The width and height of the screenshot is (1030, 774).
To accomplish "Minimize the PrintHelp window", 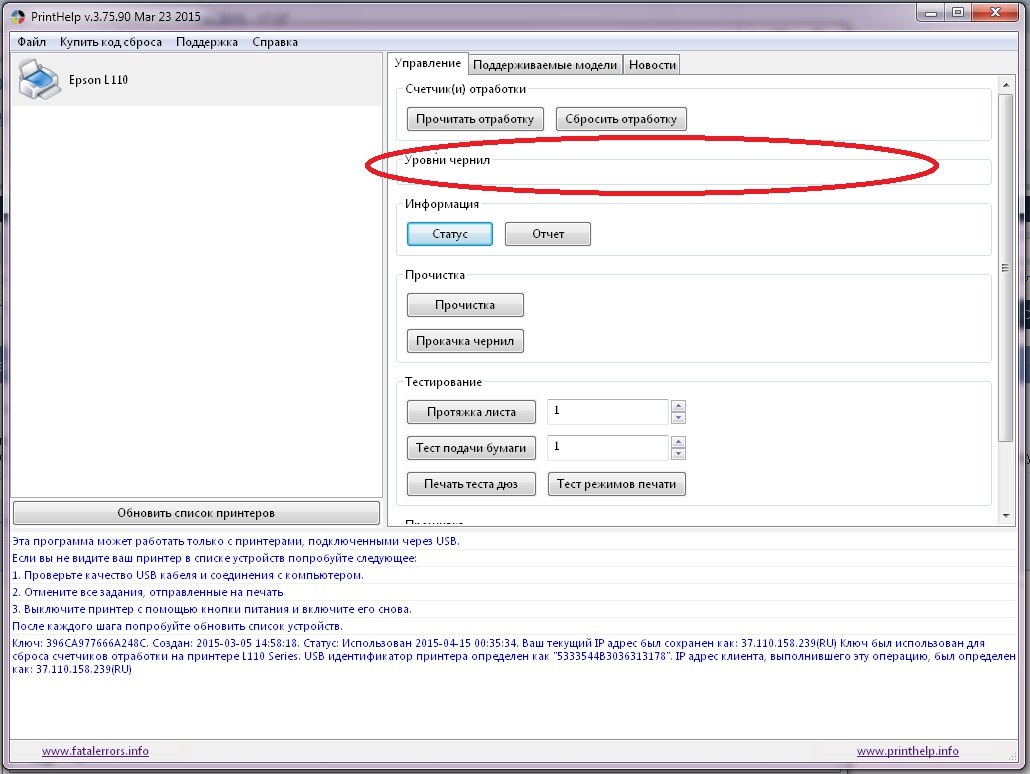I will pos(931,12).
